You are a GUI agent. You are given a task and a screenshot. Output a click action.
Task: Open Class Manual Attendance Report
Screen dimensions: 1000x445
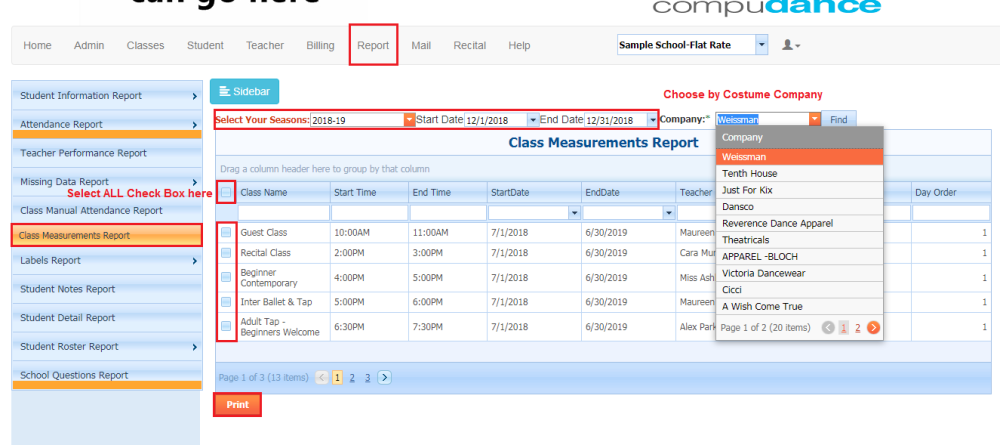pyautogui.click(x=107, y=210)
